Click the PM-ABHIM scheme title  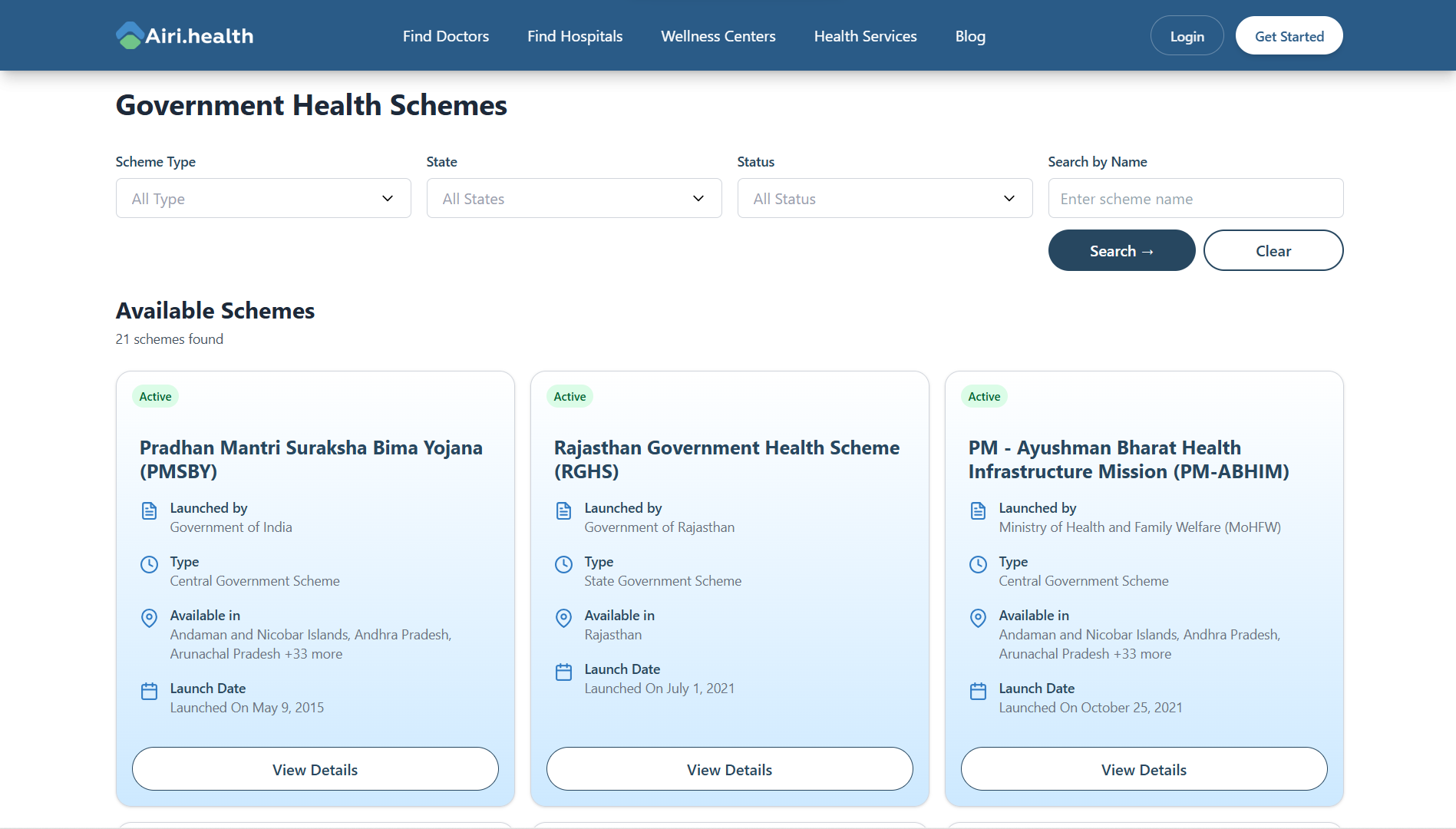tap(1129, 459)
